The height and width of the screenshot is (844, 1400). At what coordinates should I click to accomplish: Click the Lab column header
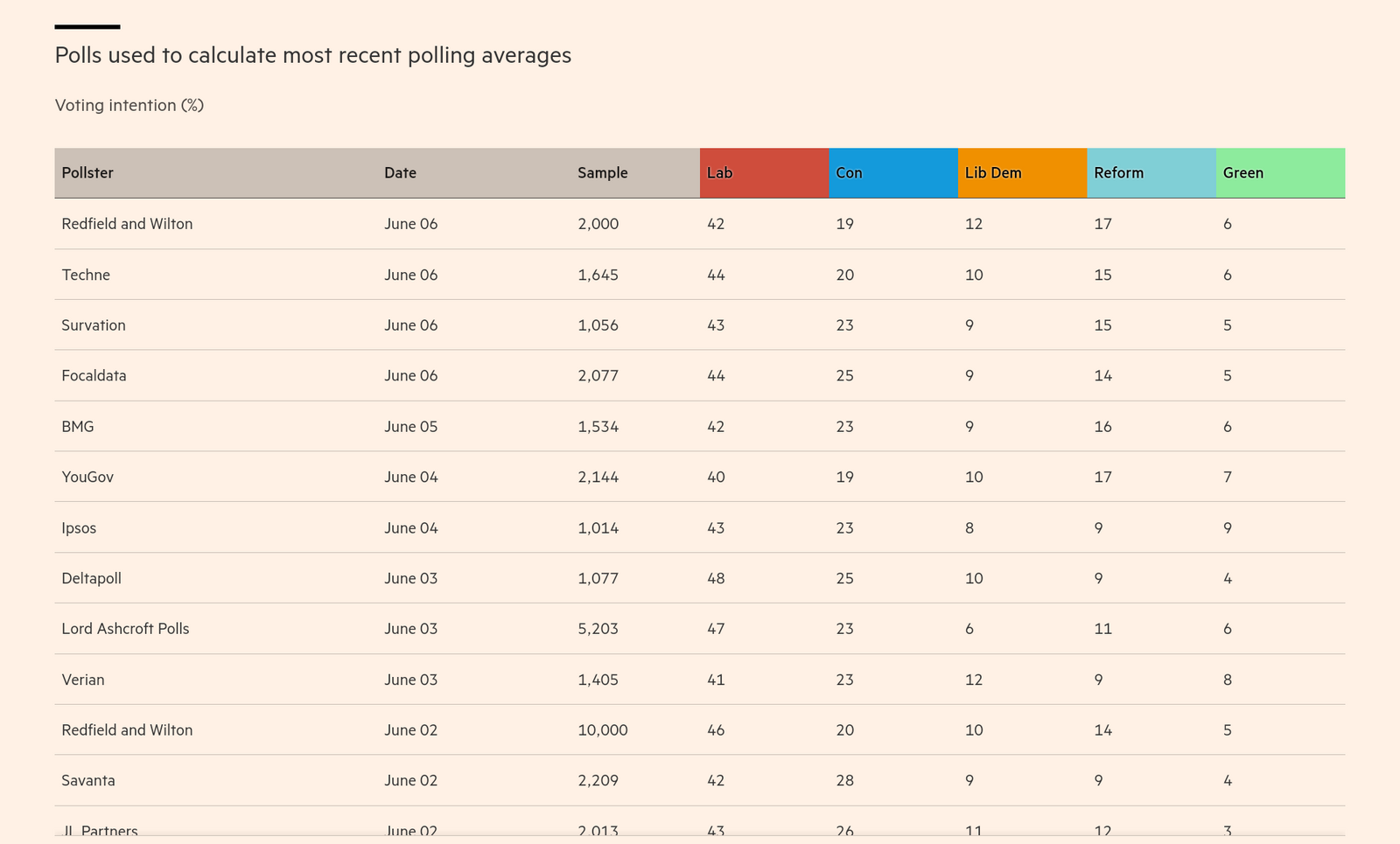click(x=720, y=173)
